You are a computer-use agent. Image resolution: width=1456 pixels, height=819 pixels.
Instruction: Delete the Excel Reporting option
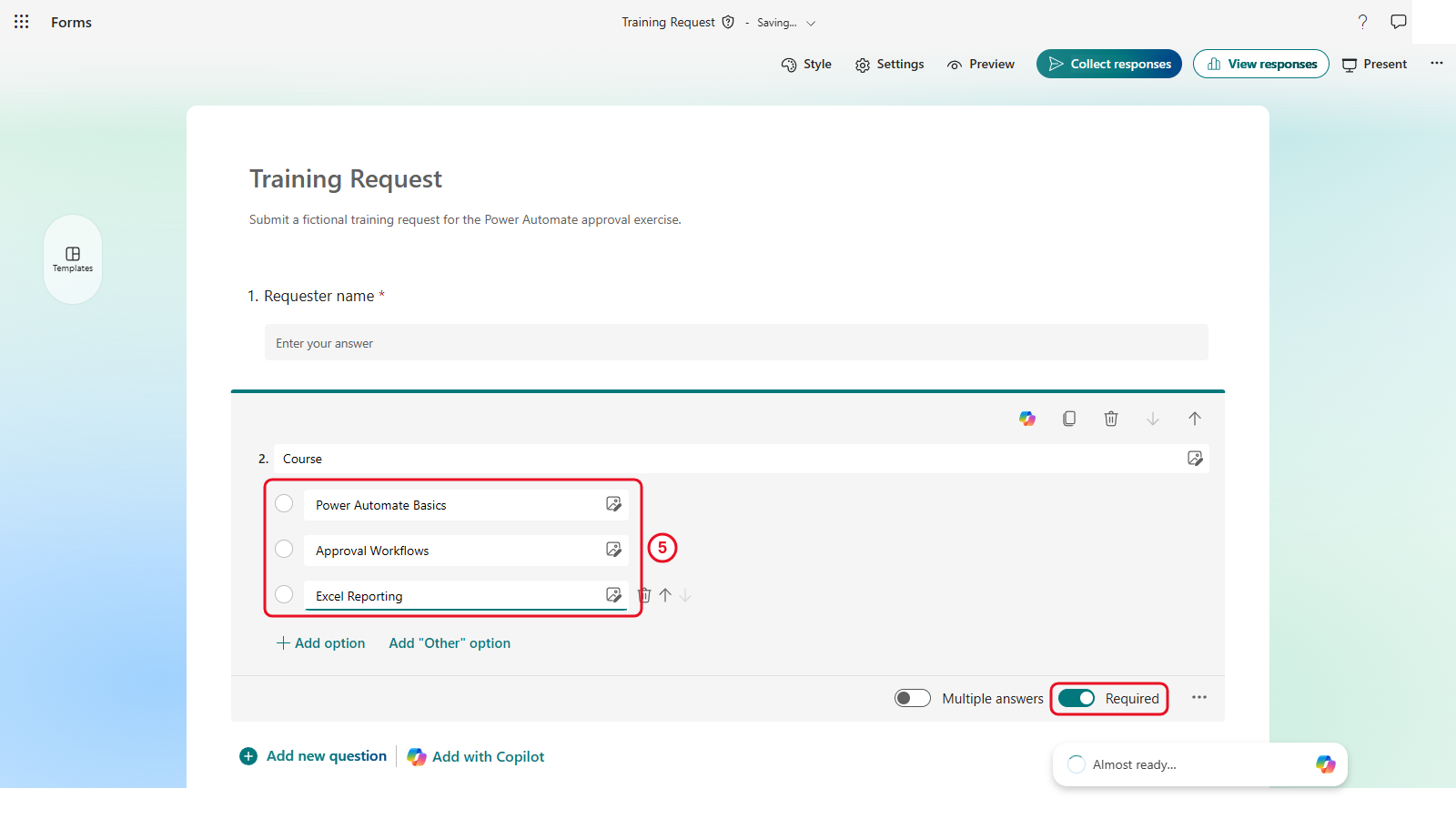[x=644, y=595]
